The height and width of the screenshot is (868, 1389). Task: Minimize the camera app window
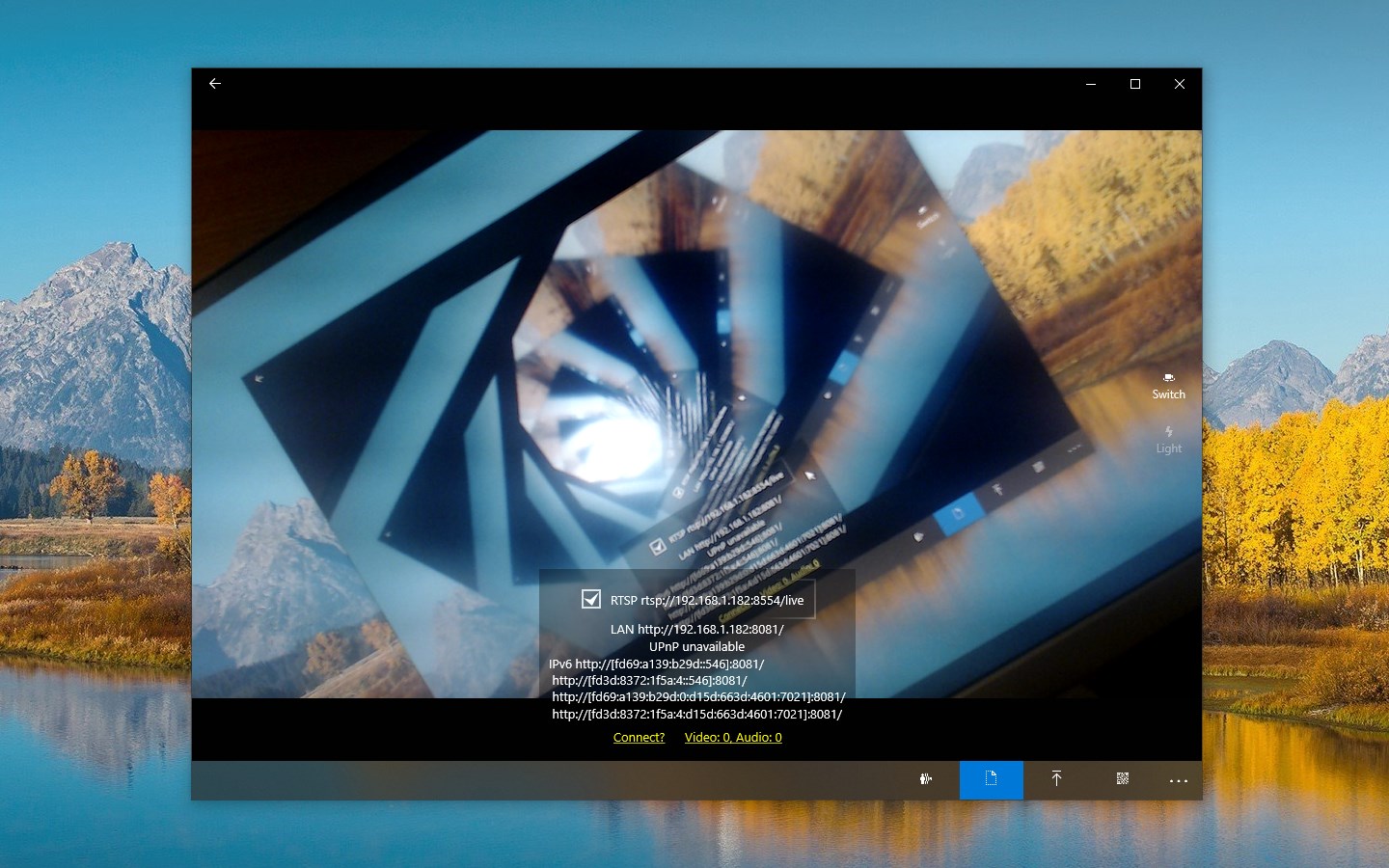pyautogui.click(x=1091, y=84)
